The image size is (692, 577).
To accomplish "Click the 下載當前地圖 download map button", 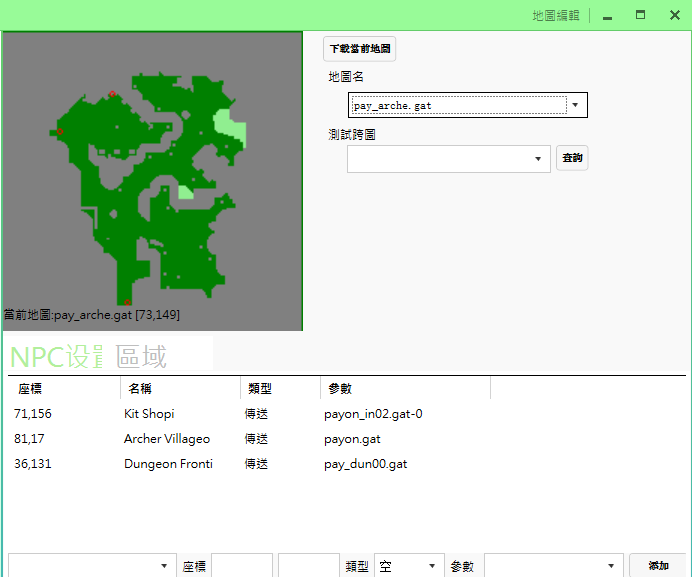I will click(x=359, y=49).
